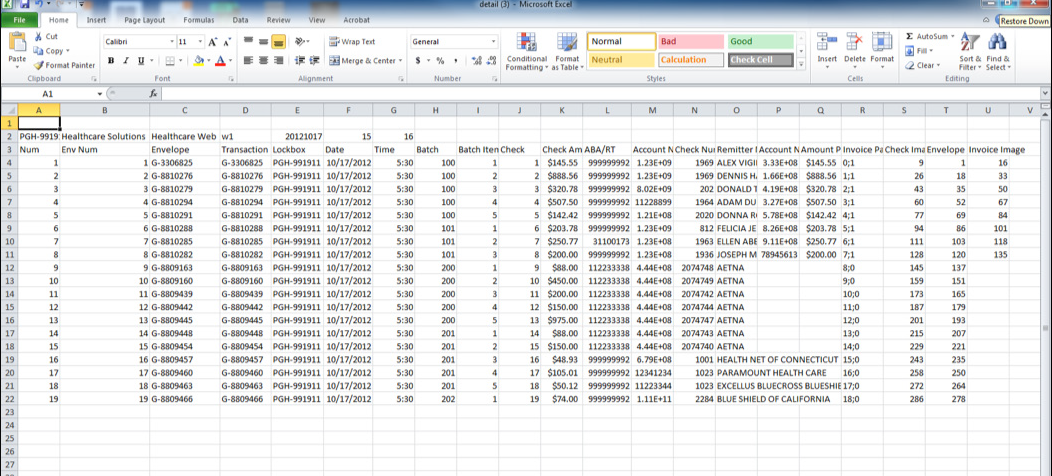
Task: Toggle bold formatting
Action: pyautogui.click(x=111, y=60)
